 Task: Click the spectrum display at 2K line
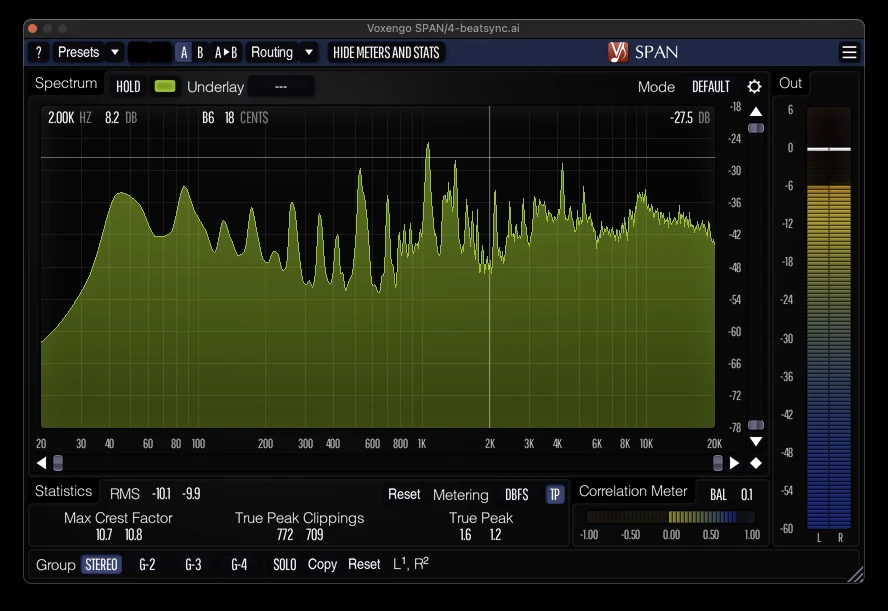click(x=490, y=266)
